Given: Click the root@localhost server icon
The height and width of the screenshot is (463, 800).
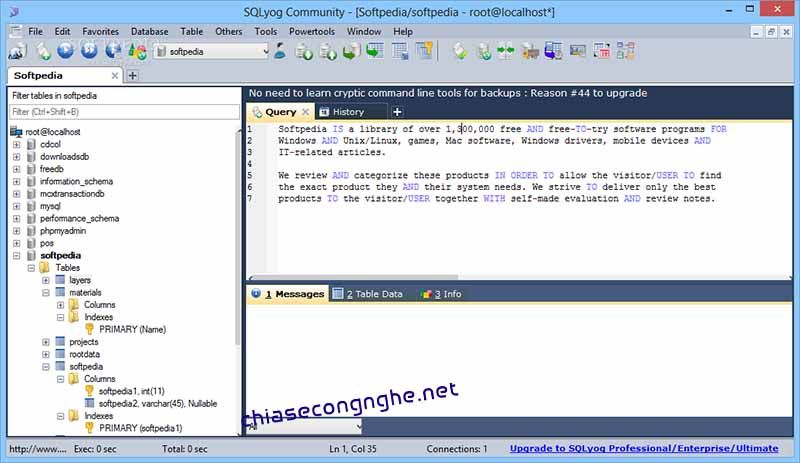Looking at the screenshot, I should point(17,131).
